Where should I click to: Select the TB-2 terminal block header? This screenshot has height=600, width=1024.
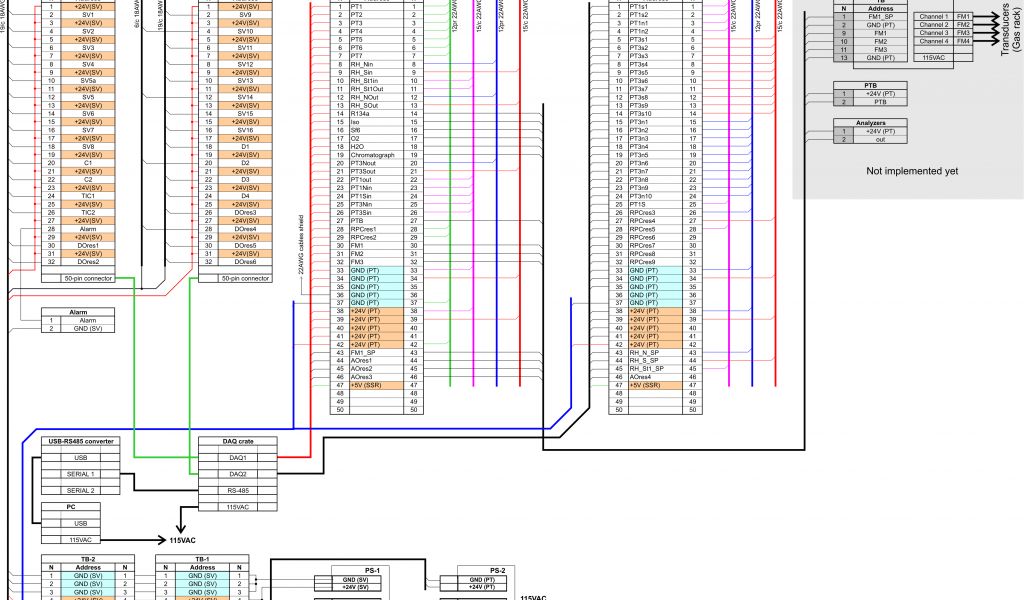88,559
